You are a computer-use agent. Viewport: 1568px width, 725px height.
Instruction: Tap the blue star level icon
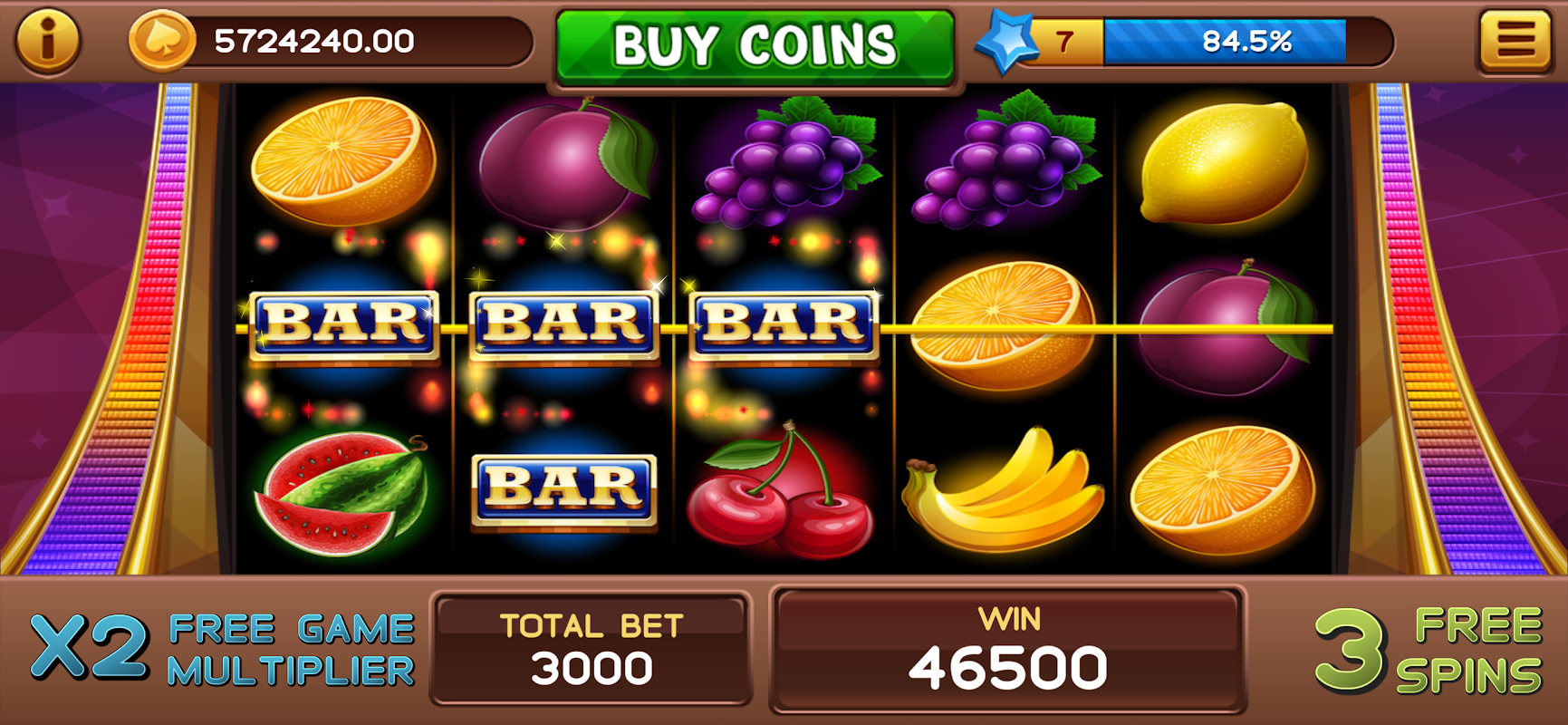coord(1005,42)
